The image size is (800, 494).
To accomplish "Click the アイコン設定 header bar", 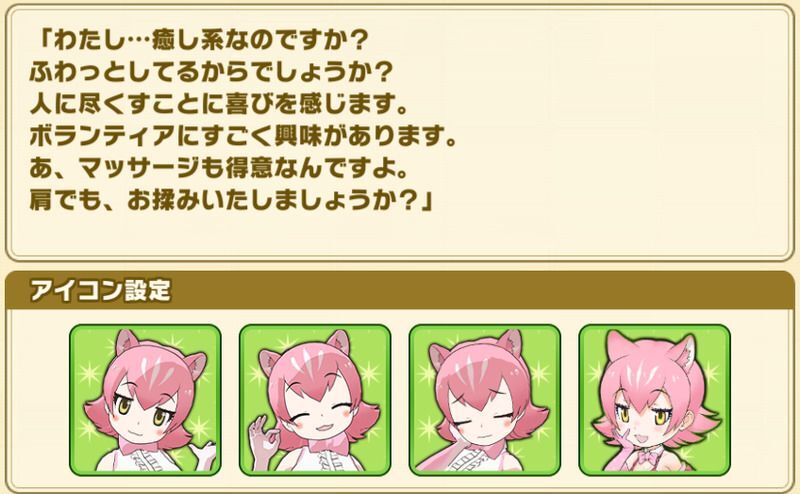I will (x=400, y=290).
